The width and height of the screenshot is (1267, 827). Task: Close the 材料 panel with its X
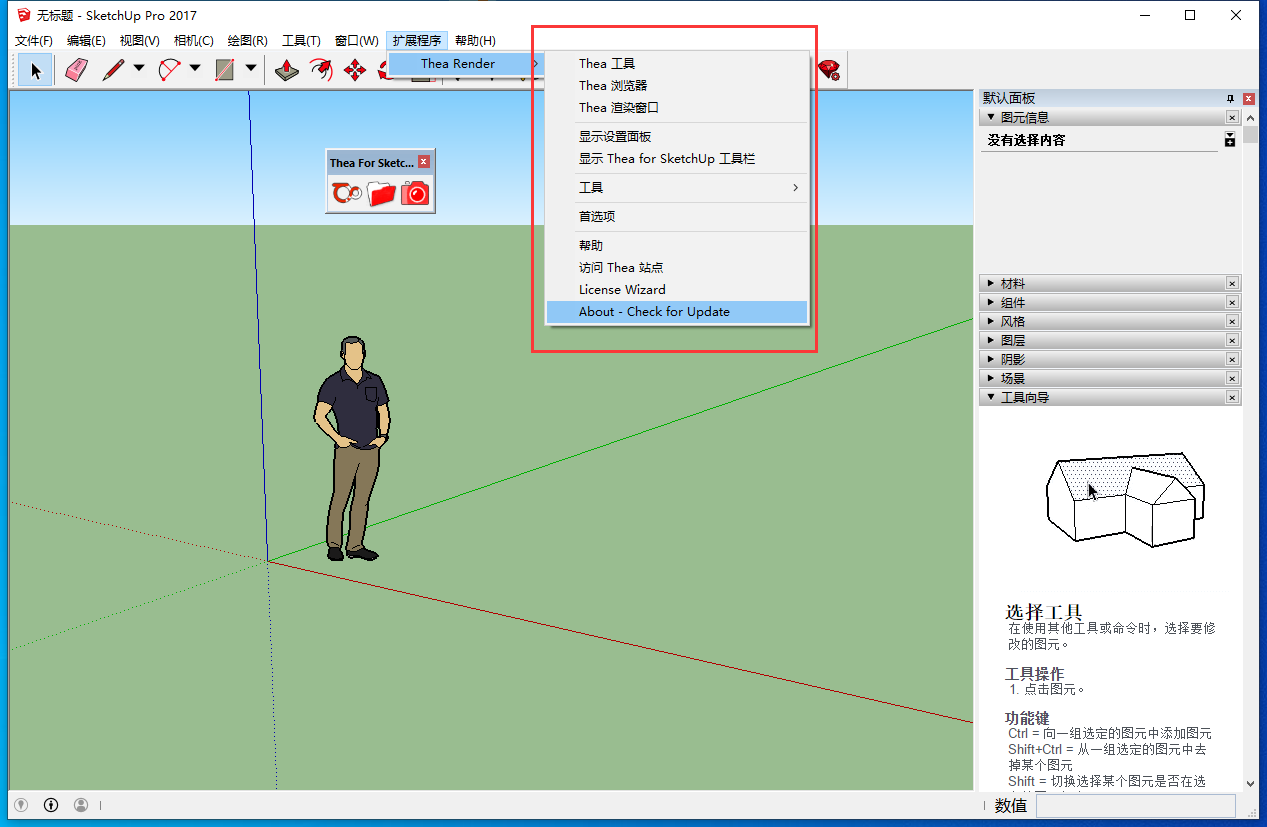click(x=1232, y=284)
